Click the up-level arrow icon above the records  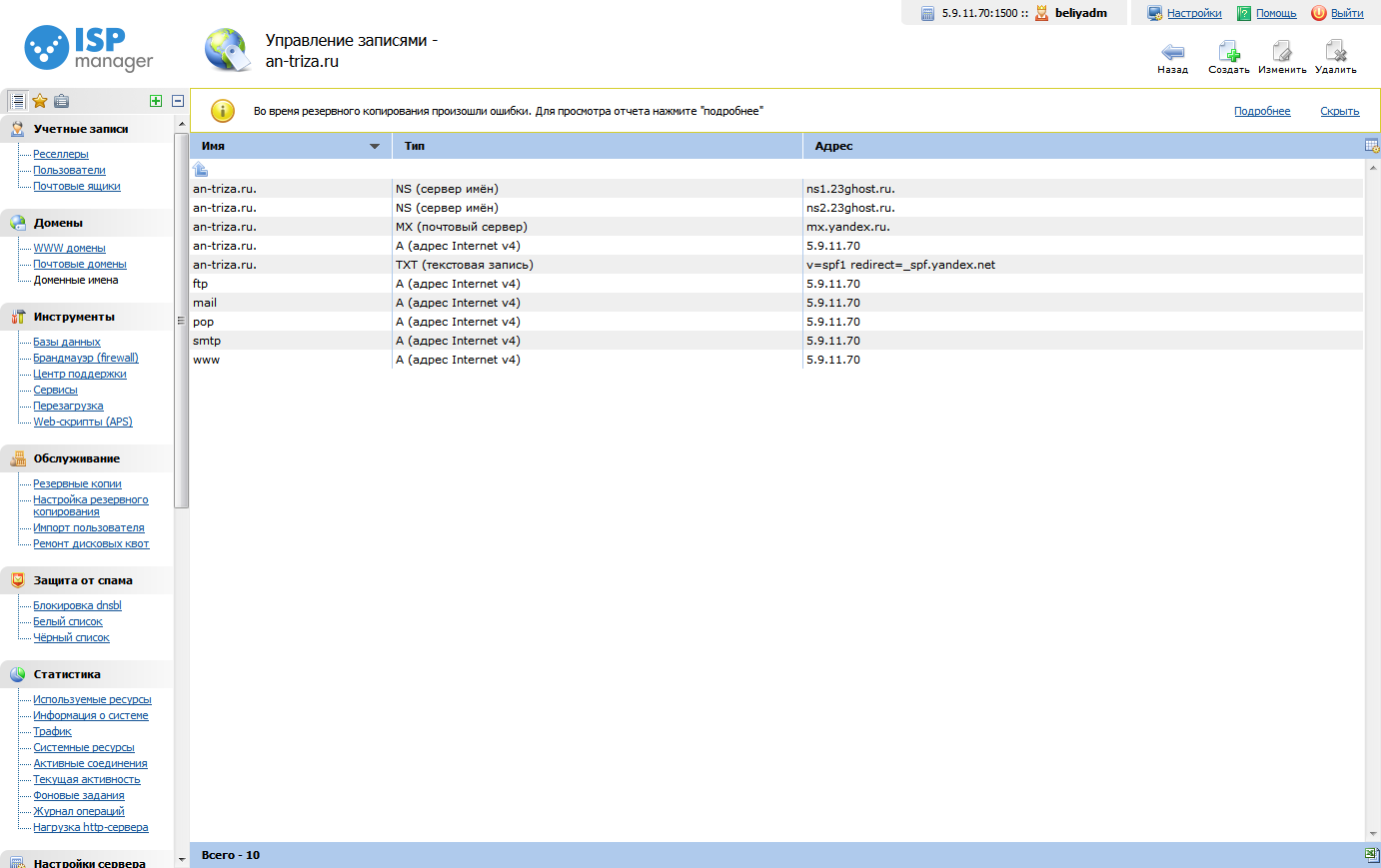point(200,169)
